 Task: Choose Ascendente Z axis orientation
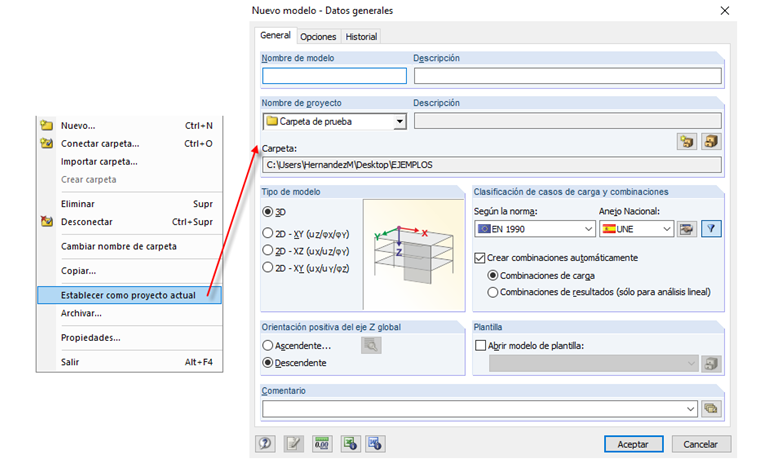tap(268, 346)
